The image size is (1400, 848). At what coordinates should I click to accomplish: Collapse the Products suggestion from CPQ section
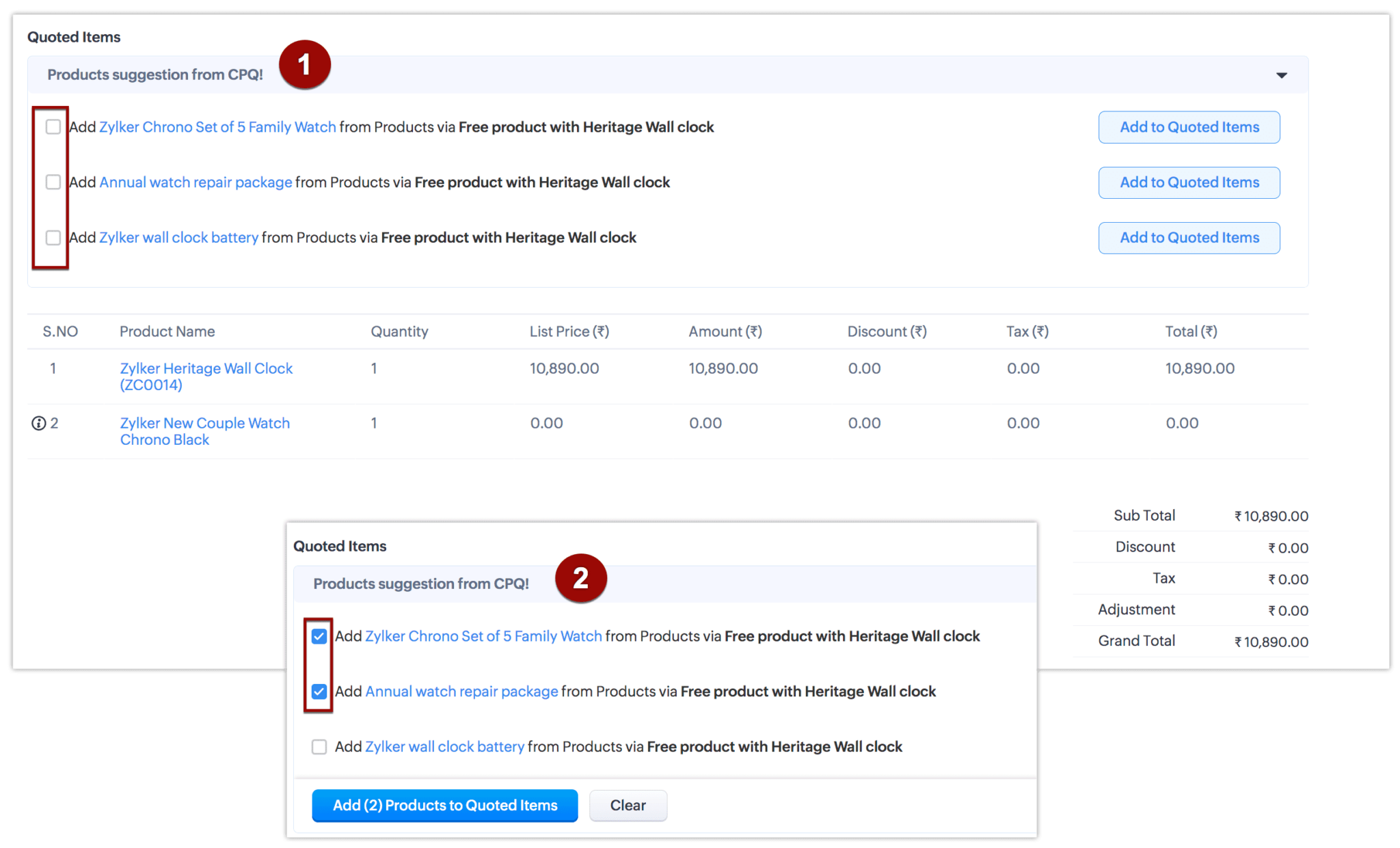click(1282, 74)
